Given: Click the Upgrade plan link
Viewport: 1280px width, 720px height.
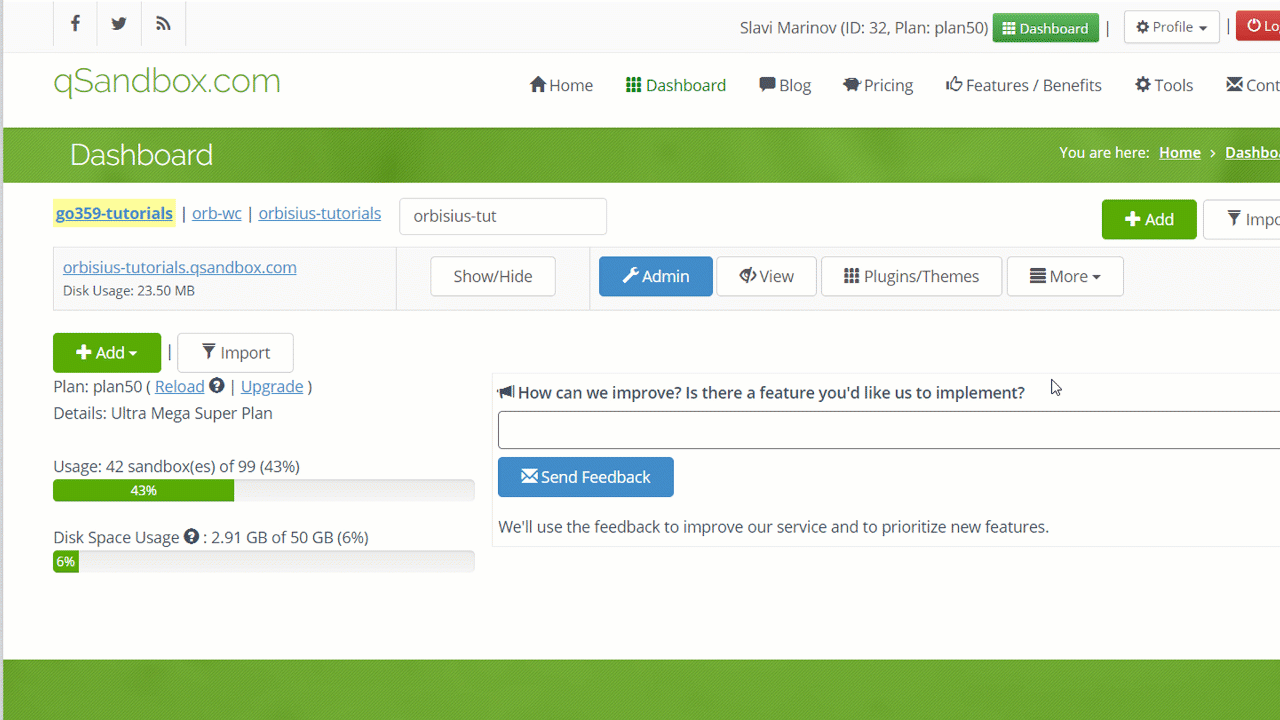Looking at the screenshot, I should pos(272,386).
